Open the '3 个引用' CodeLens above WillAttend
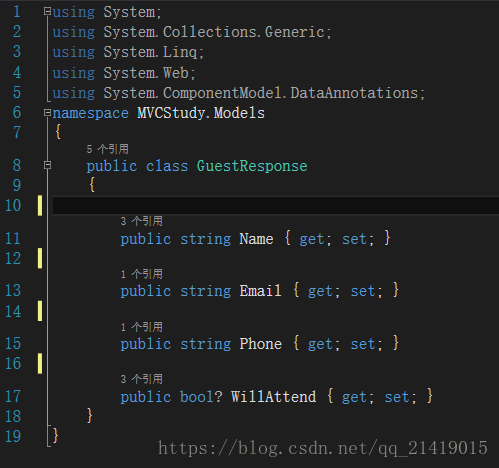 coord(142,379)
